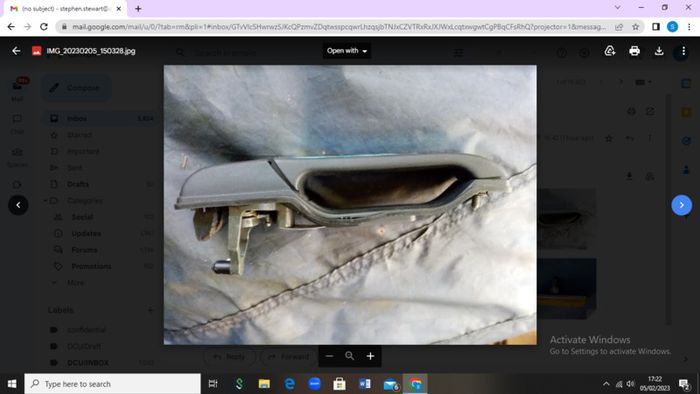Open the three-dot more actions menu
This screenshot has height=394, width=700.
click(683, 51)
